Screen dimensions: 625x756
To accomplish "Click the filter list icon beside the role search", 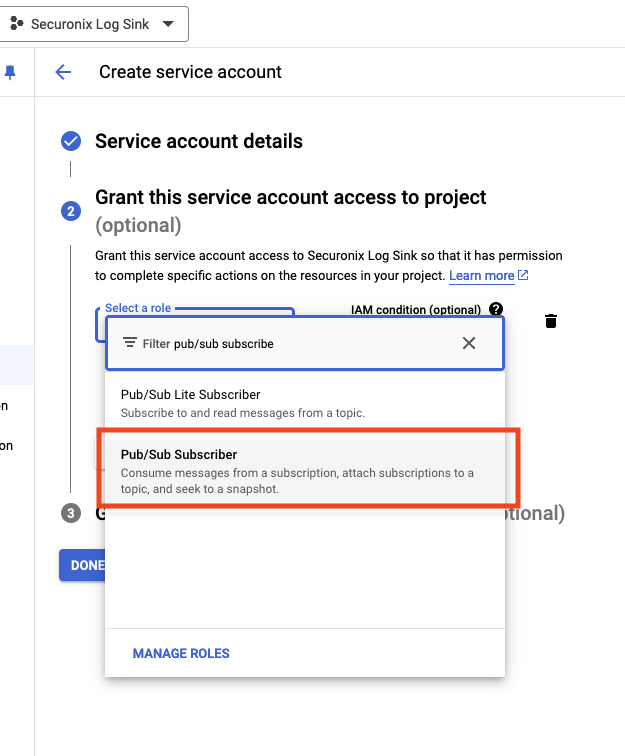I will [x=130, y=343].
